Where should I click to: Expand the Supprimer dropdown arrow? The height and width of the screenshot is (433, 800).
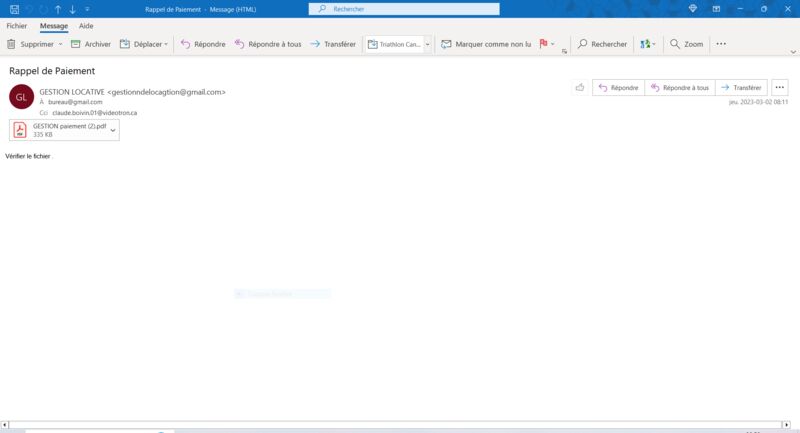pos(60,44)
